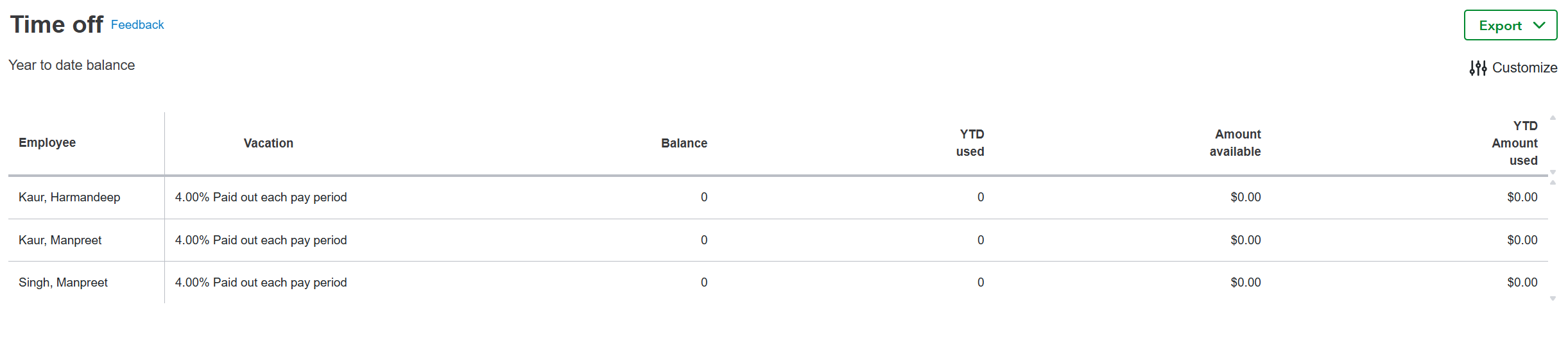The image size is (1568, 343).
Task: Click the YTD used column header
Action: pyautogui.click(x=970, y=143)
